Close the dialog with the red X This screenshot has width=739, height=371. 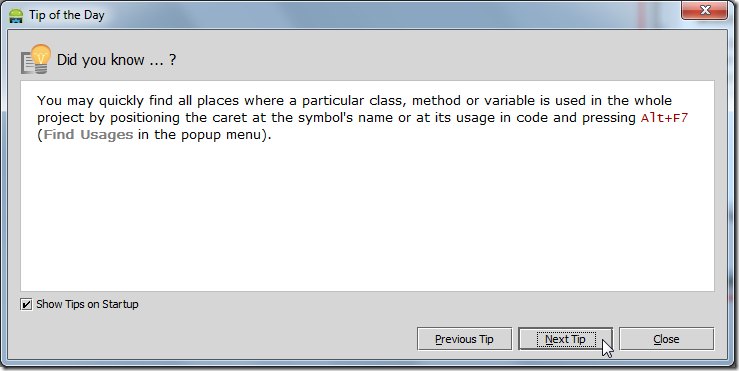pos(705,10)
